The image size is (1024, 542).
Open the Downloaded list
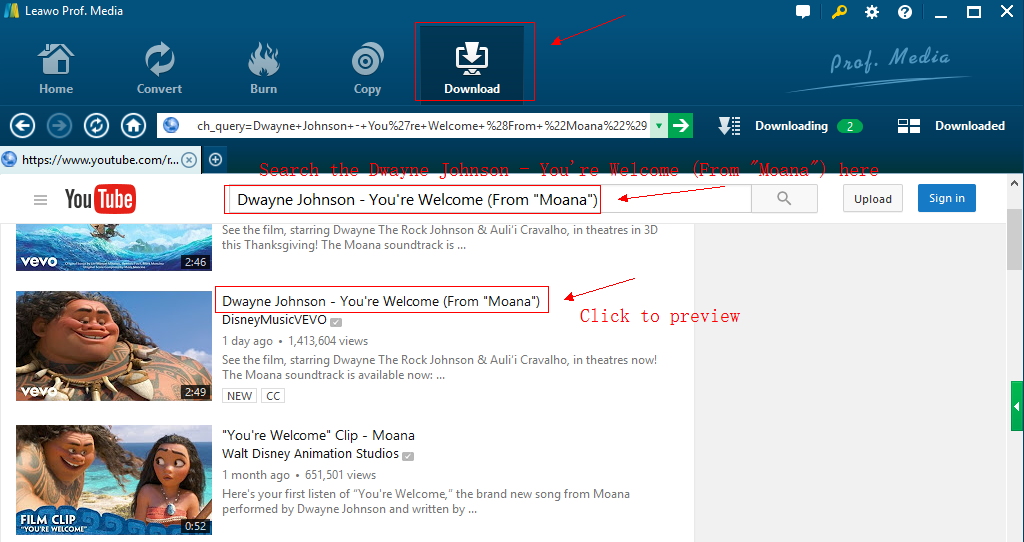point(951,125)
